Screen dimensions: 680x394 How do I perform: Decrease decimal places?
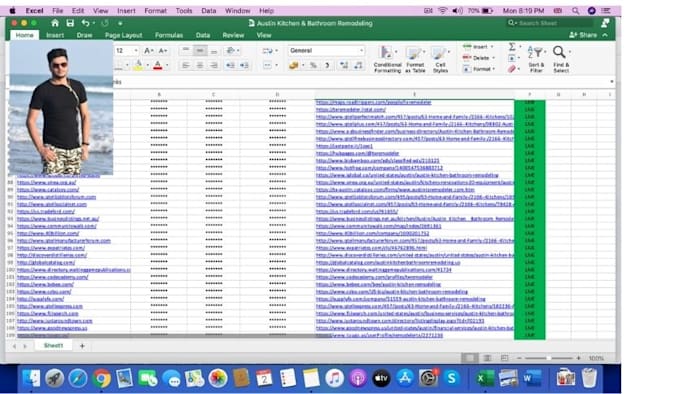click(x=358, y=65)
